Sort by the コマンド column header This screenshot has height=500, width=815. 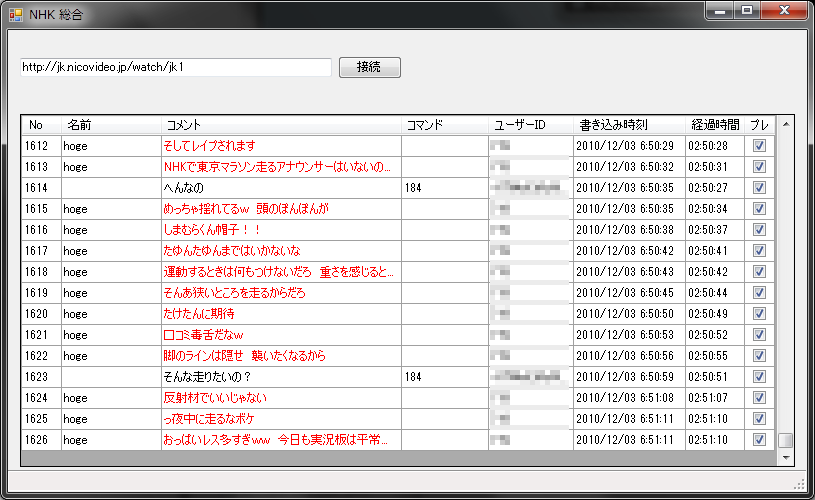[x=445, y=125]
